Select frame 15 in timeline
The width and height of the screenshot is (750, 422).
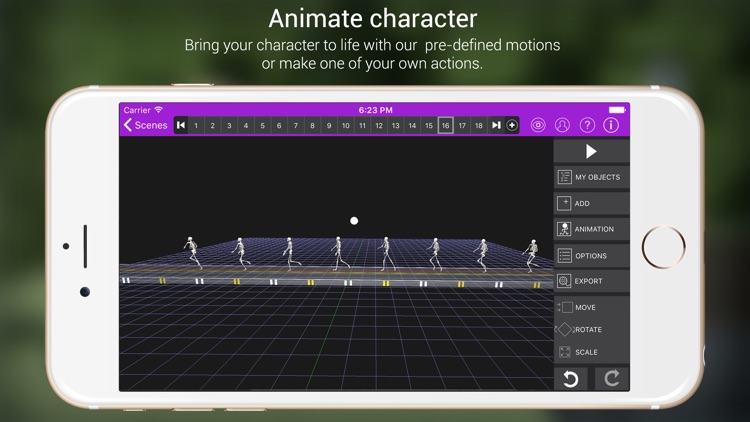tap(429, 125)
